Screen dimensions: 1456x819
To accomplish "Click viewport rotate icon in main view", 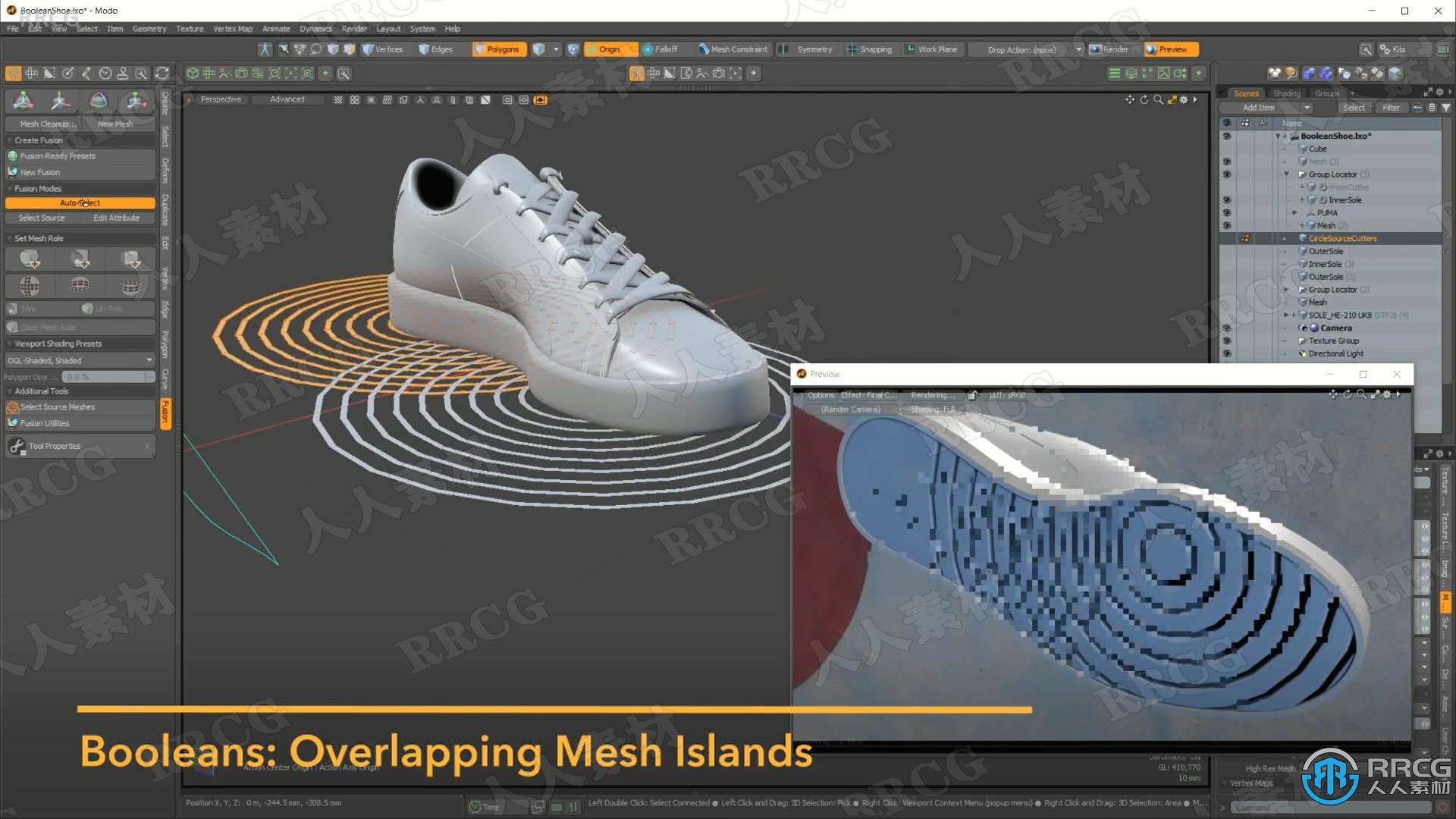I will click(x=1144, y=99).
